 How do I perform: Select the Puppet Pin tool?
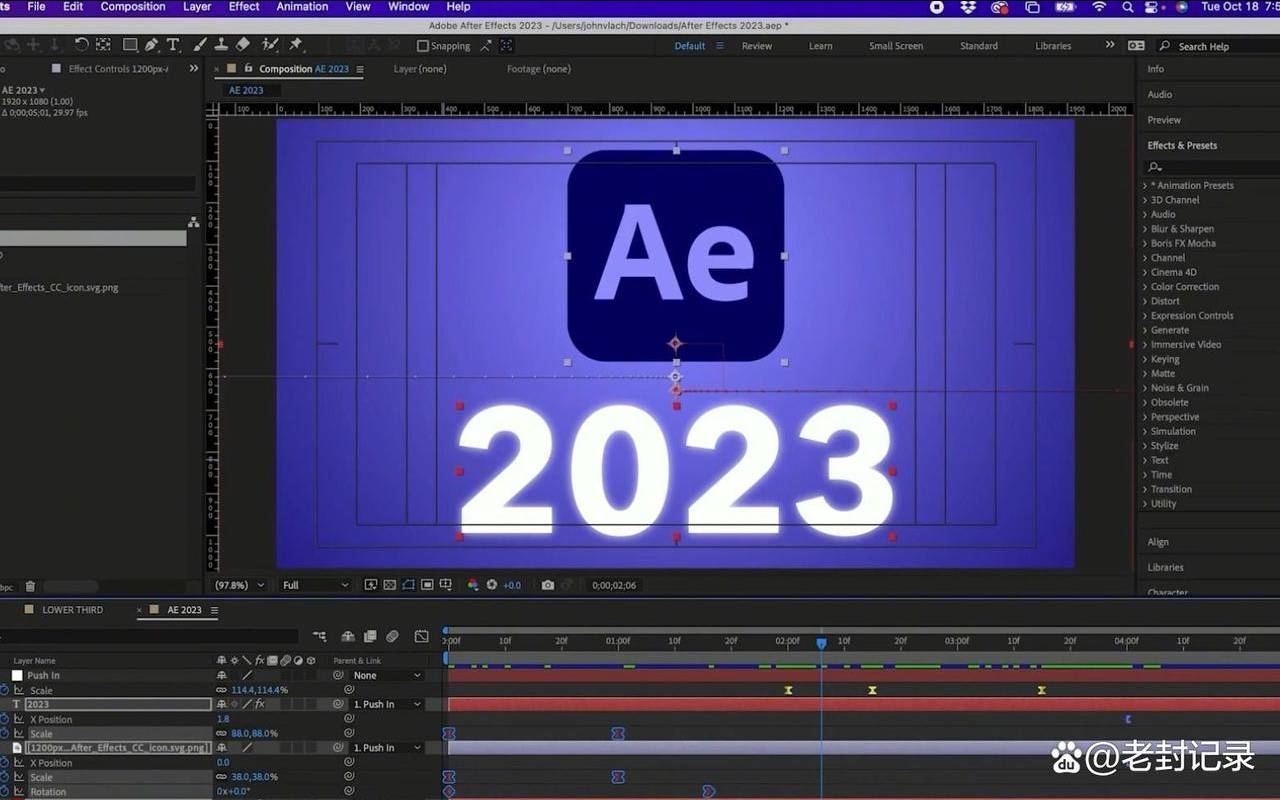(x=296, y=45)
